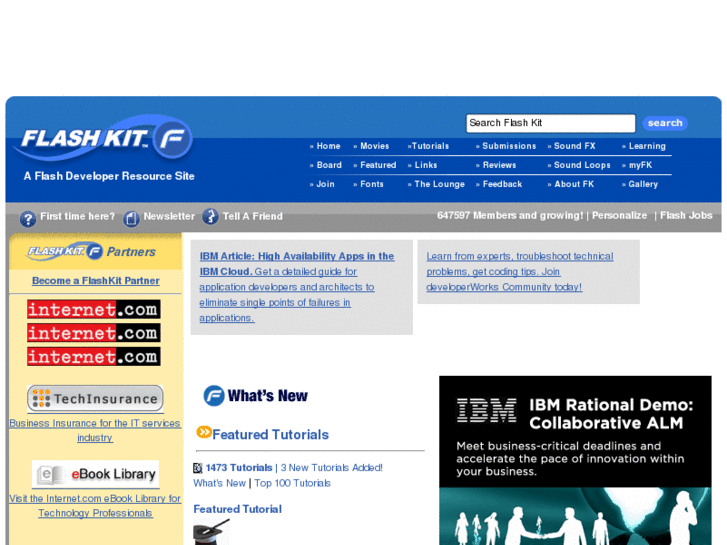Click the small tutorials icon beside 1473 Tutorials
Screen dimensions: 727x545
(x=198, y=468)
